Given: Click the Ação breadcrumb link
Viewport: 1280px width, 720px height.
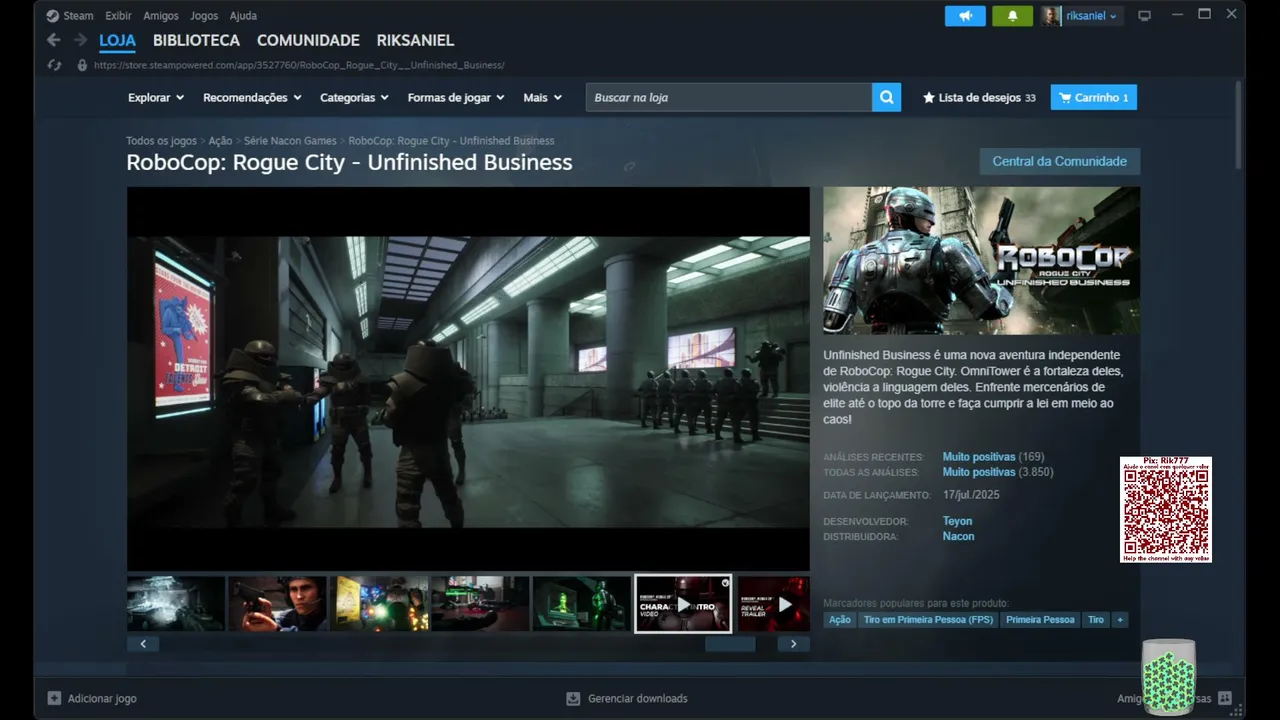Looking at the screenshot, I should [x=220, y=141].
